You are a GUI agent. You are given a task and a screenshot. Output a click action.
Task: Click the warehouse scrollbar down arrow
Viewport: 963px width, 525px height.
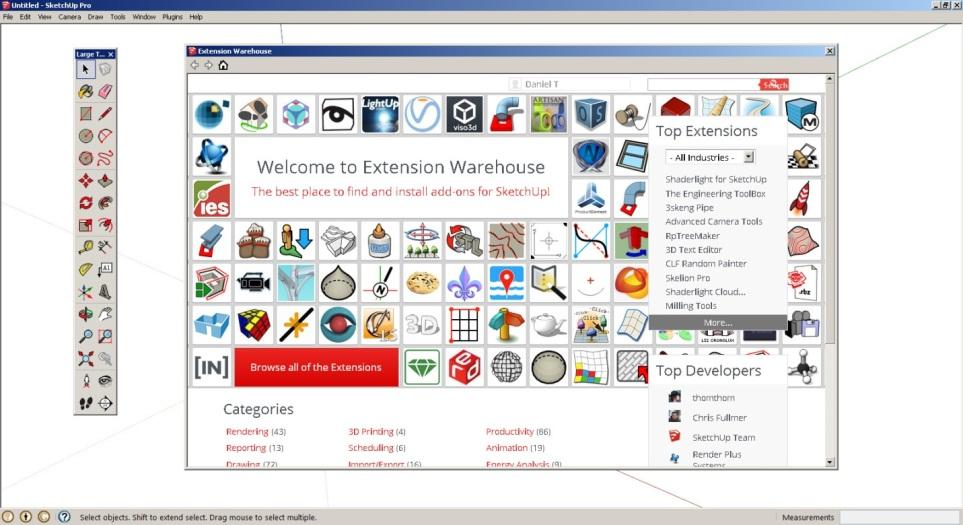coord(830,462)
